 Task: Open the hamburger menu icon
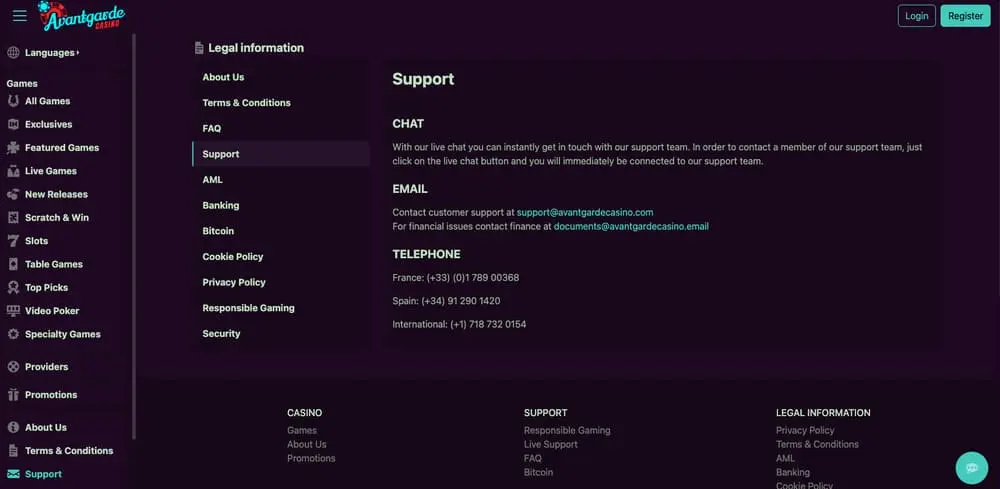(20, 16)
